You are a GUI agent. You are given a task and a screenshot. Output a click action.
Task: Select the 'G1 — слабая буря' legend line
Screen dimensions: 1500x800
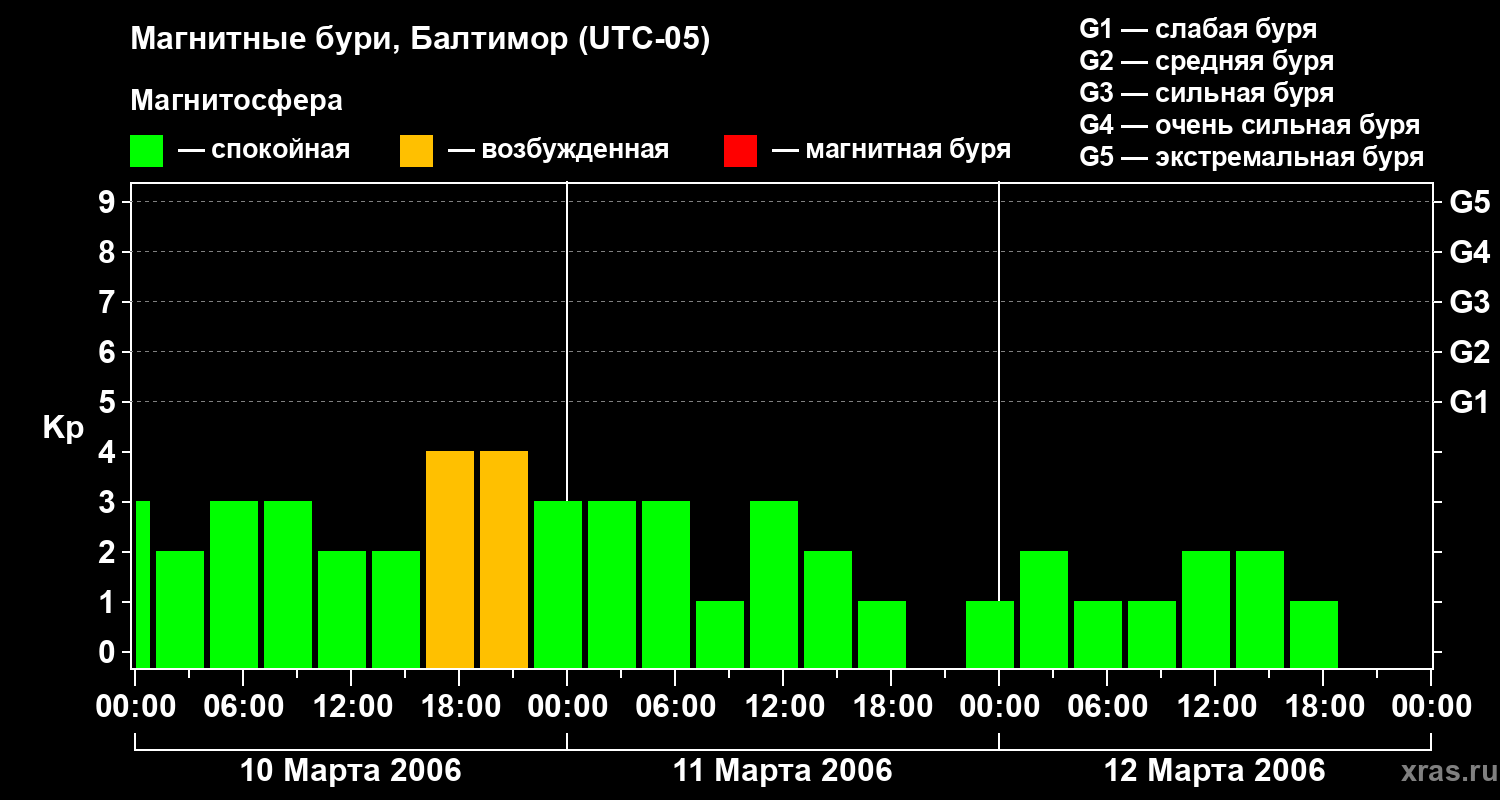[1198, 29]
